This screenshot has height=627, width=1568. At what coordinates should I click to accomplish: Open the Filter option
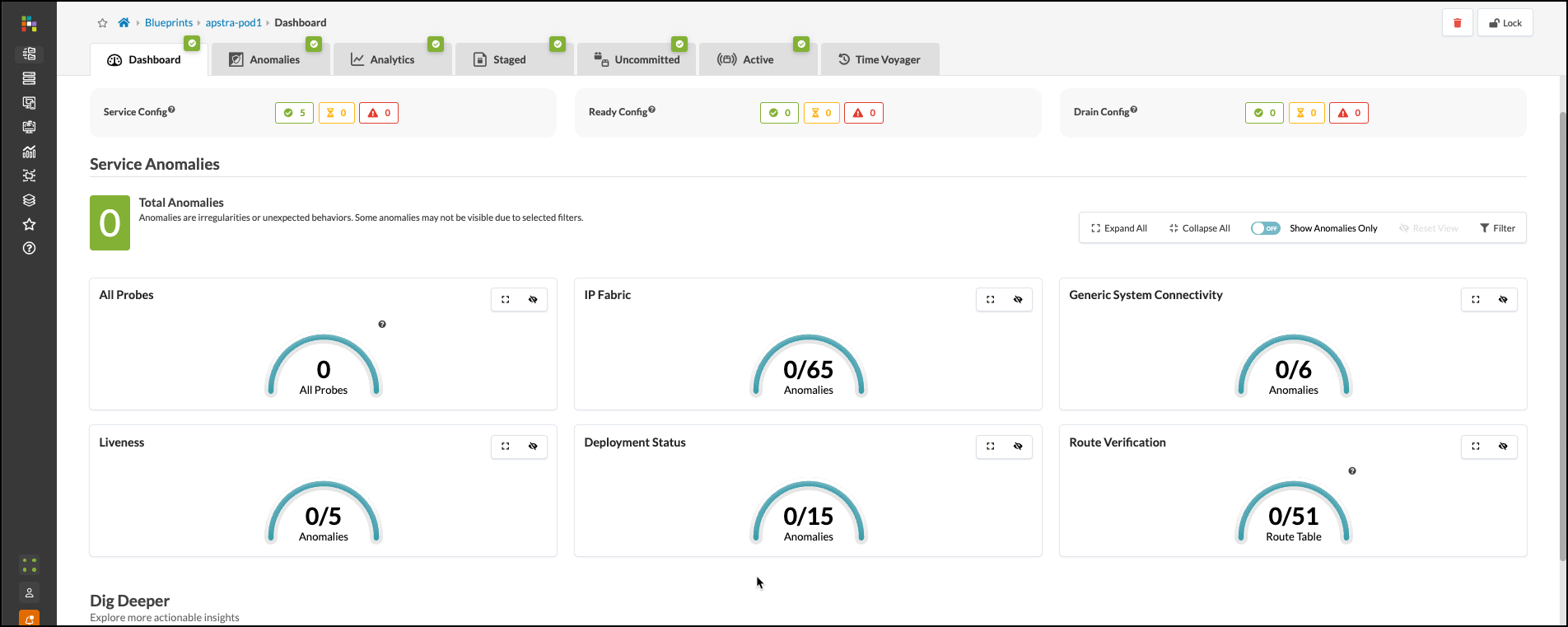coord(1497,228)
